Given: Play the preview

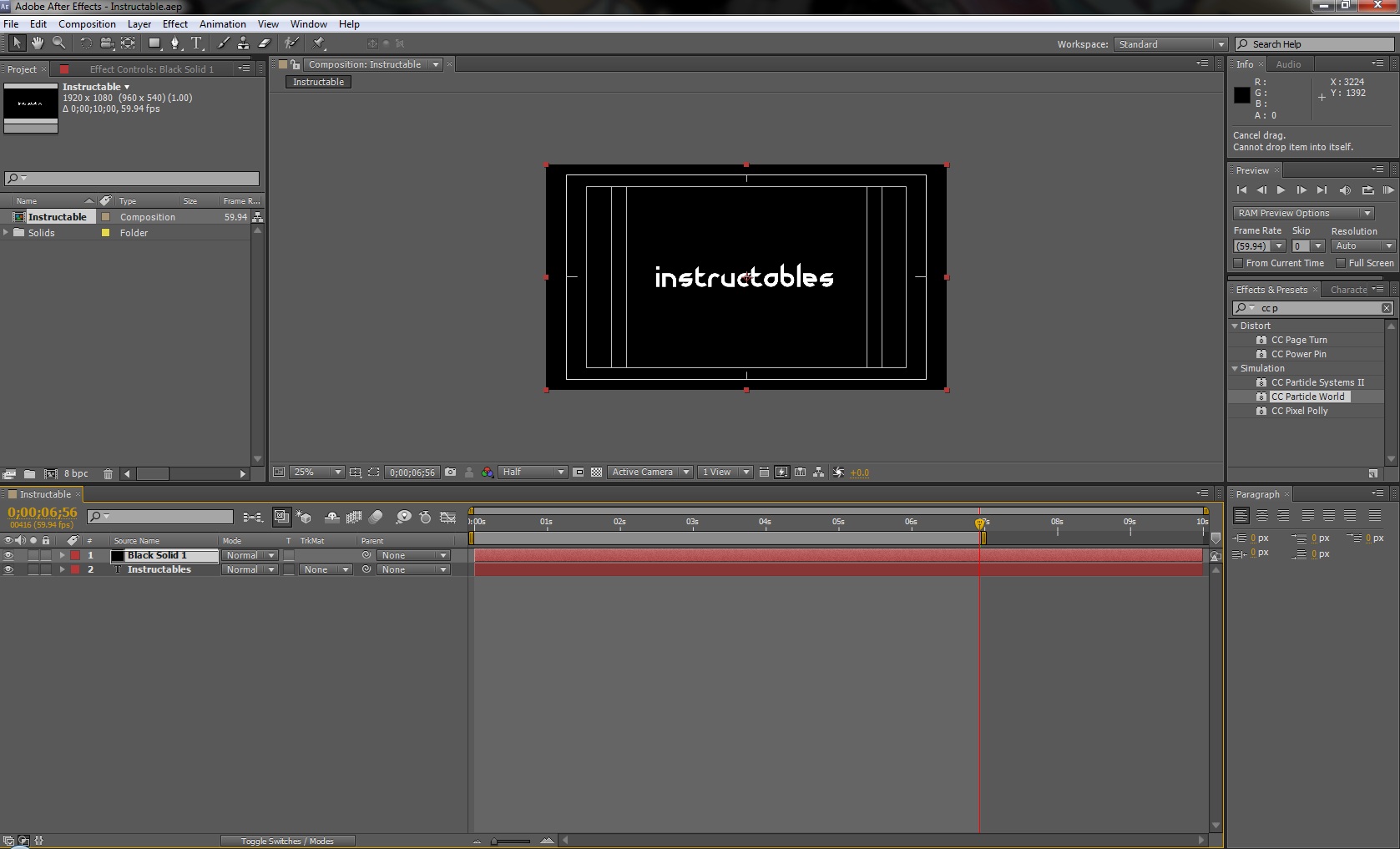Looking at the screenshot, I should (1281, 190).
